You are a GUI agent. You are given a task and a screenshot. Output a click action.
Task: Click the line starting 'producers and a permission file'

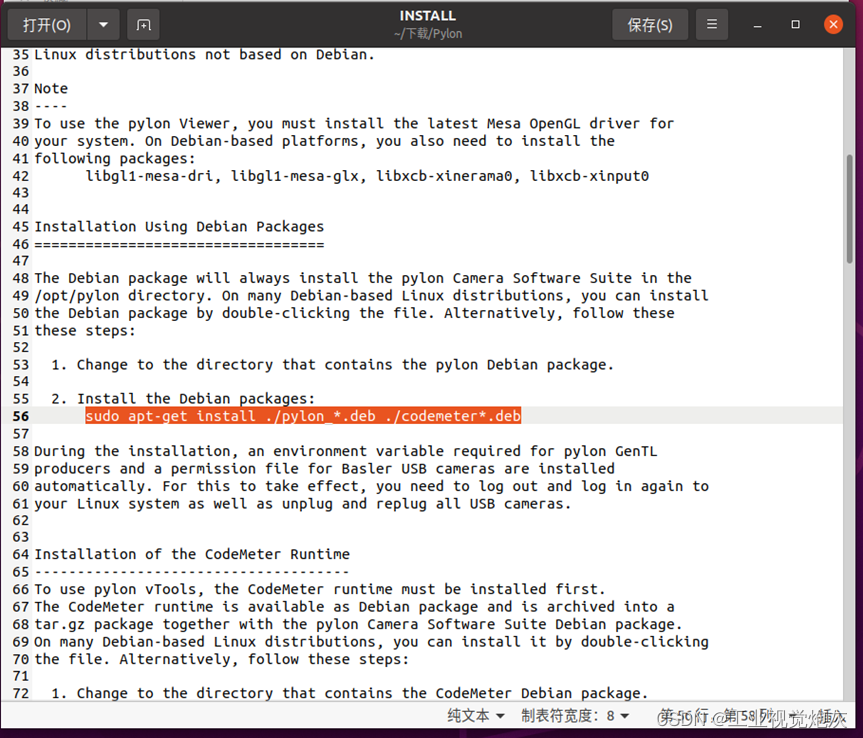click(x=325, y=468)
